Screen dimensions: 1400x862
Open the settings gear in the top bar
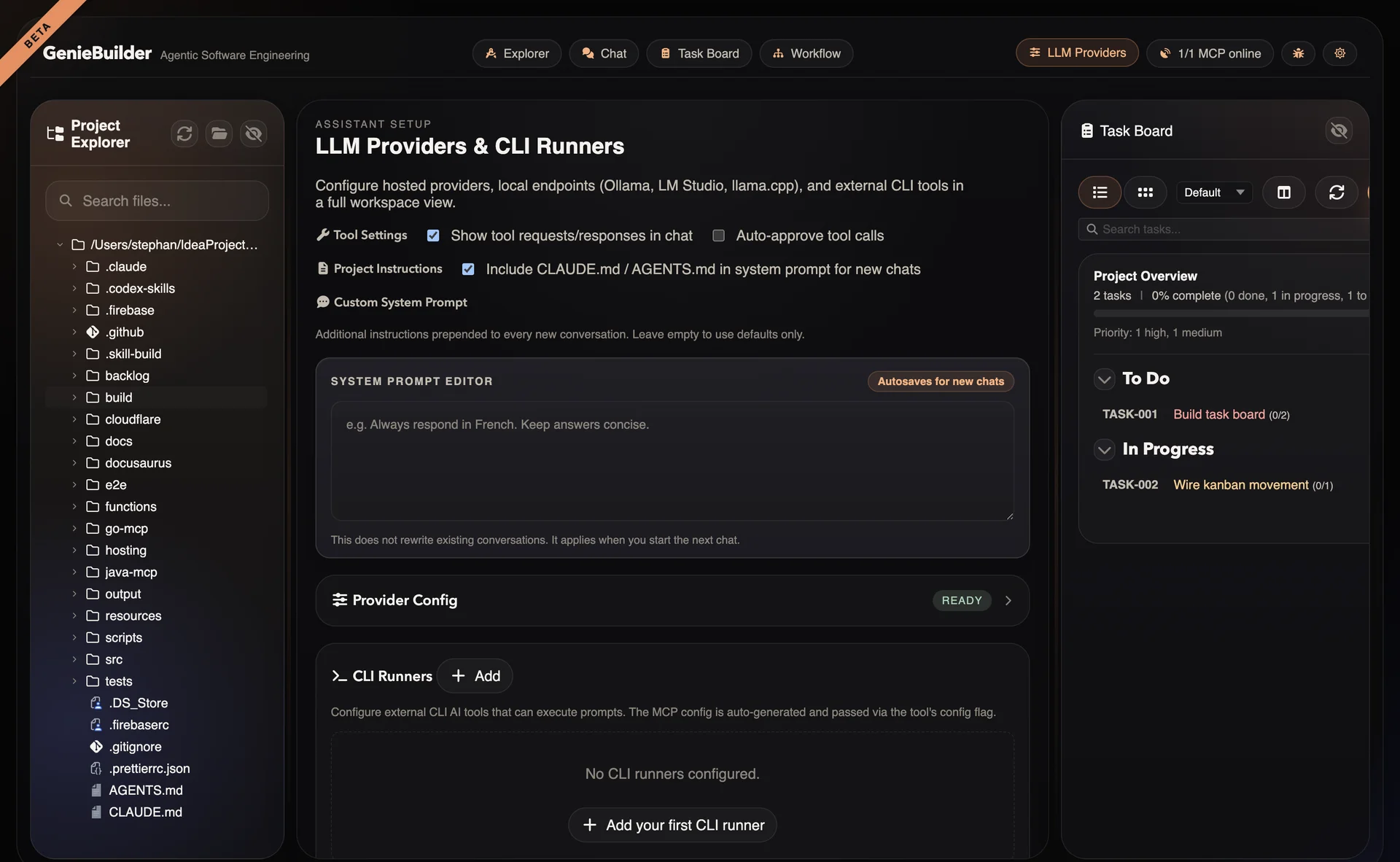[1339, 53]
